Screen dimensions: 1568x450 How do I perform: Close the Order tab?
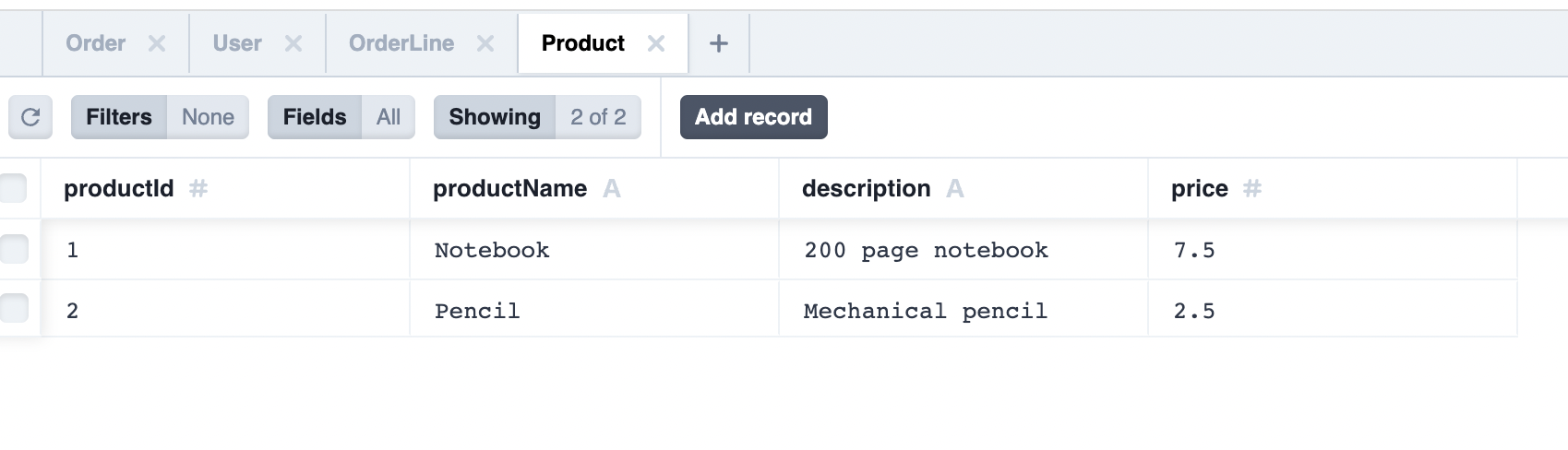click(157, 43)
